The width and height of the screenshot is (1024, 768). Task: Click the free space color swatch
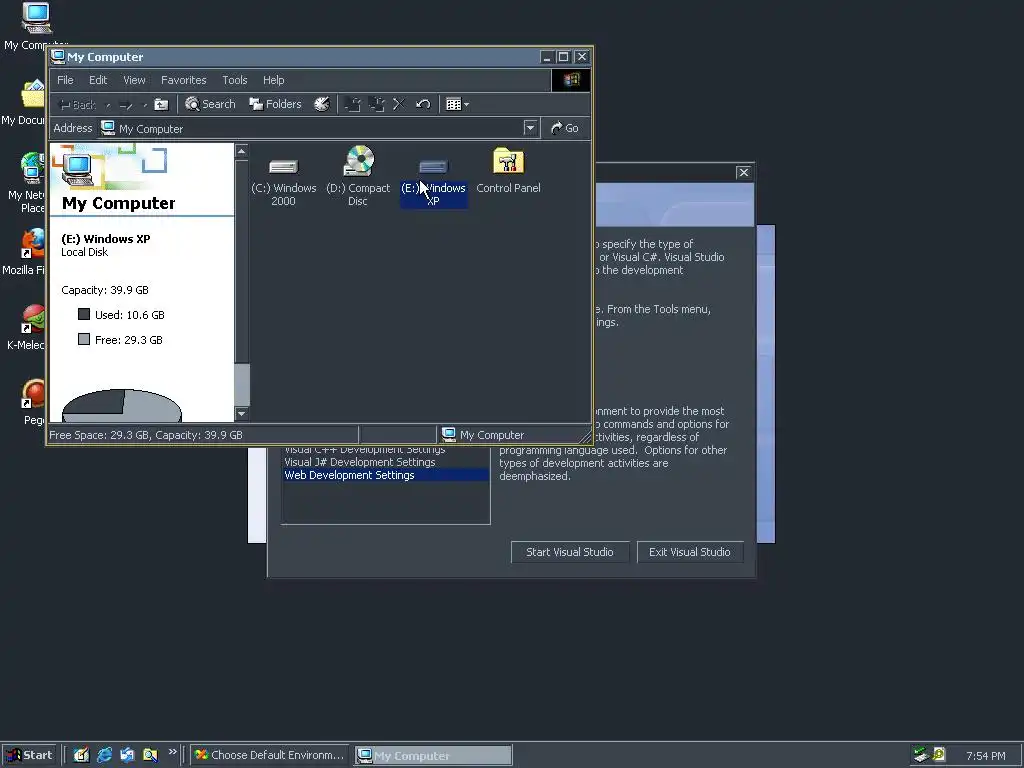[84, 339]
